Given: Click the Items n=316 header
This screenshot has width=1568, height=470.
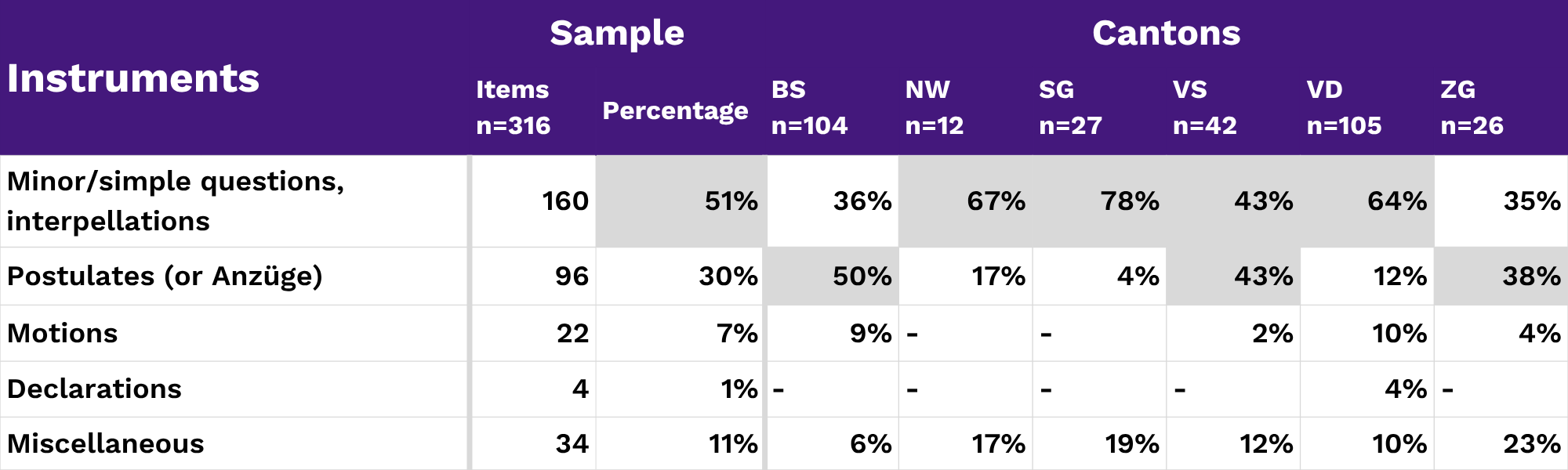Looking at the screenshot, I should (513, 107).
